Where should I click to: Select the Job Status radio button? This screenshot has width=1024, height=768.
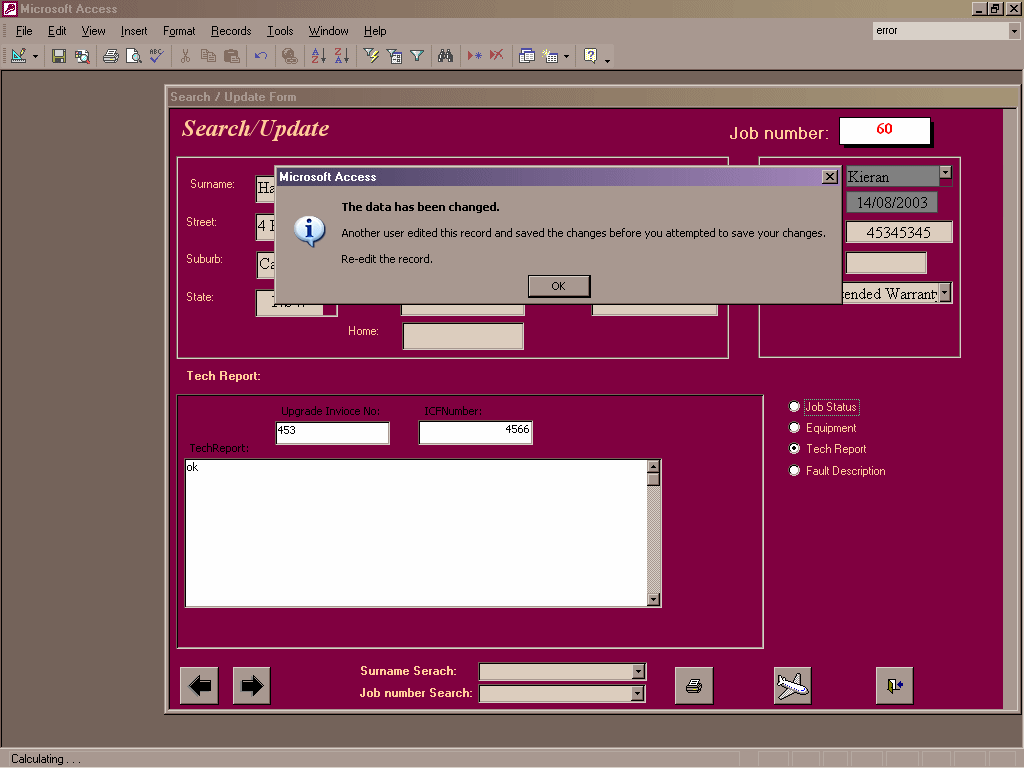[x=794, y=407]
